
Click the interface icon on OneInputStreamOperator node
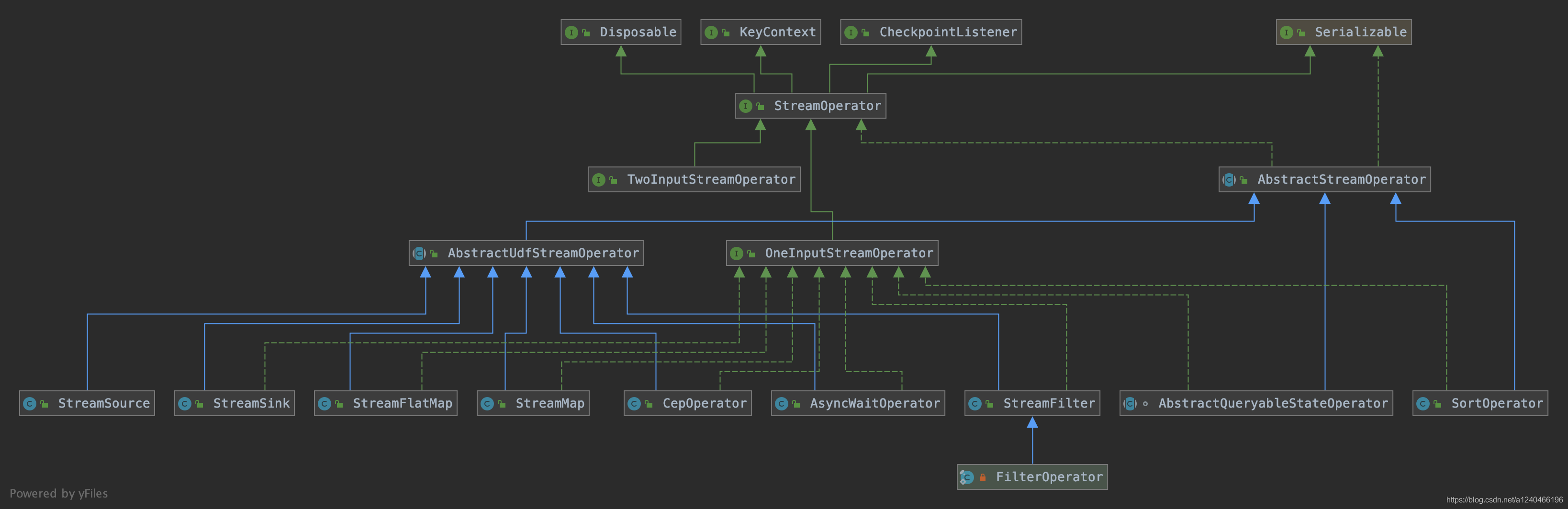click(x=737, y=253)
